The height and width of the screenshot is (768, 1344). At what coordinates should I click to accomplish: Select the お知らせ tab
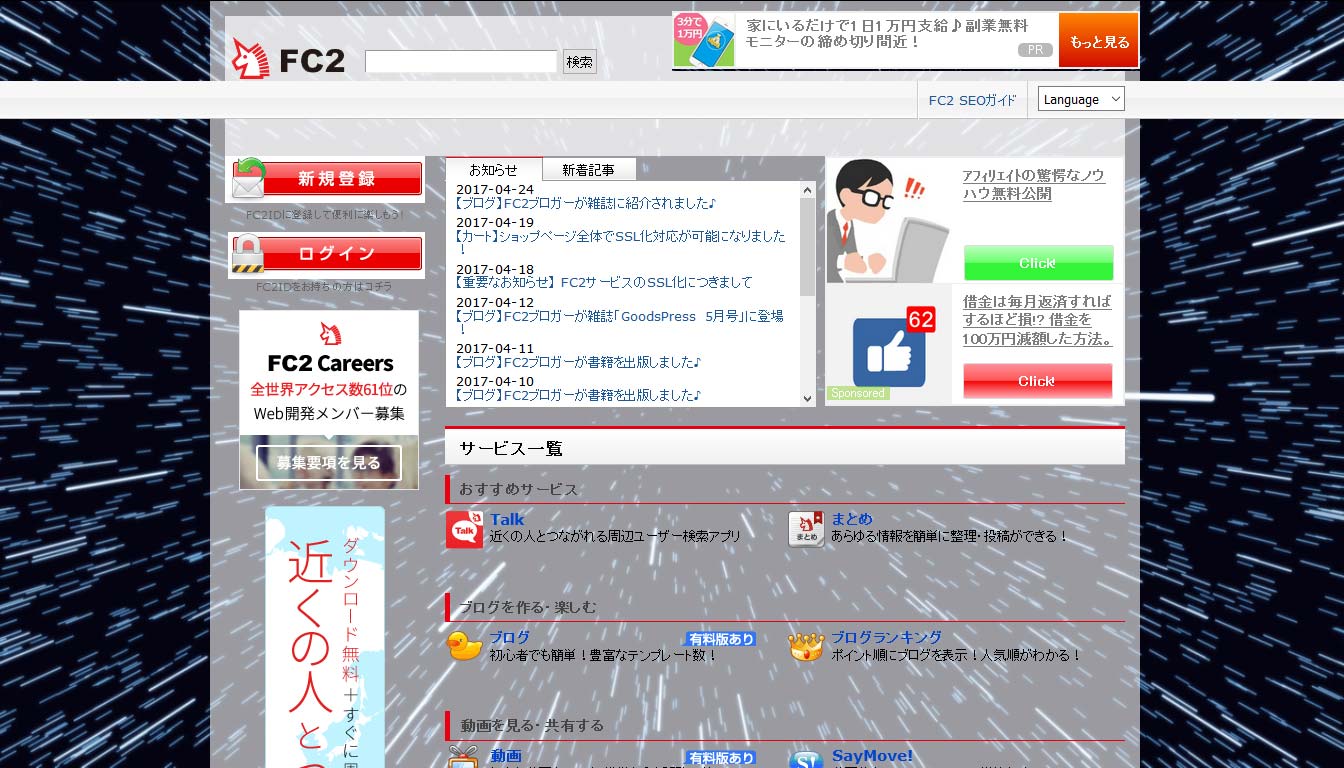click(494, 170)
